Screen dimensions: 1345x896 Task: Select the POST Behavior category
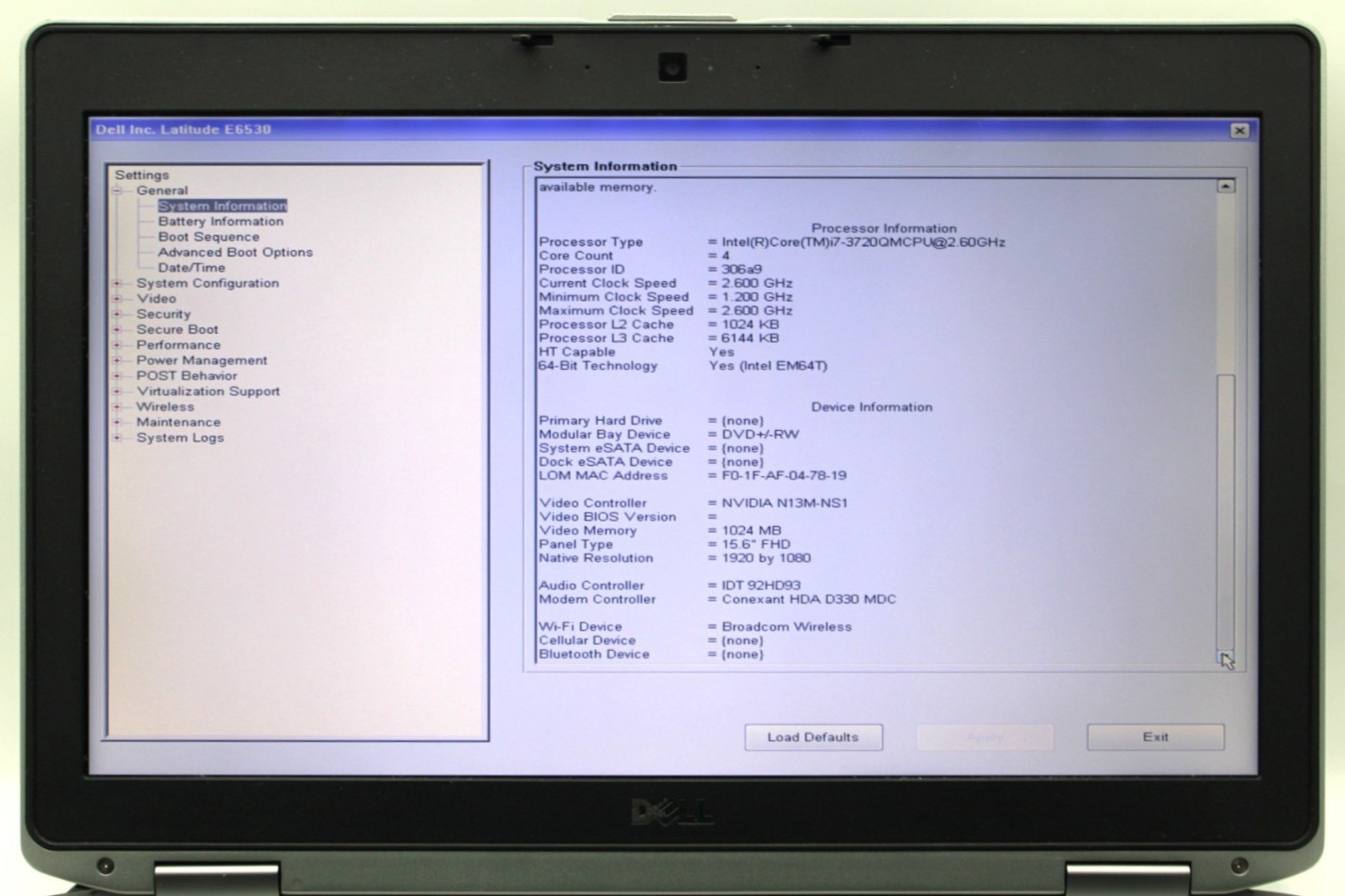point(187,375)
